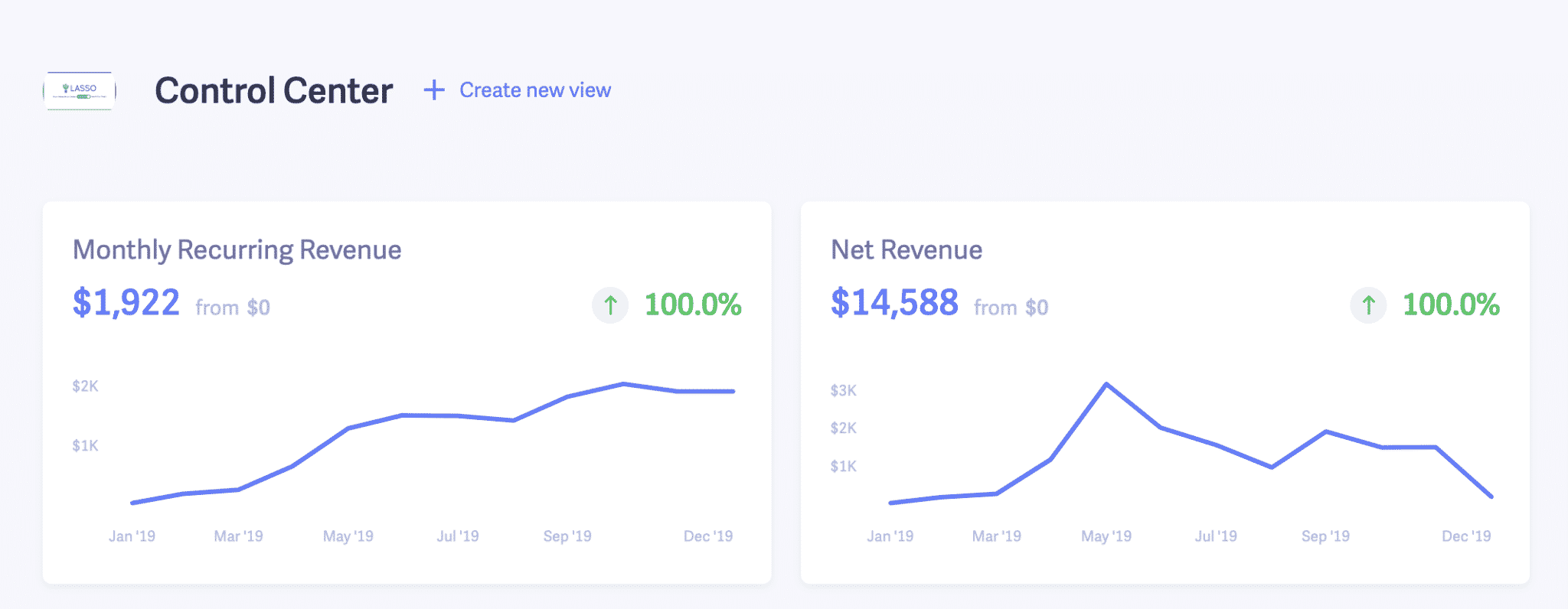Click Jul '19 label on Net Revenue chart
This screenshot has width=1568, height=609.
[1216, 536]
